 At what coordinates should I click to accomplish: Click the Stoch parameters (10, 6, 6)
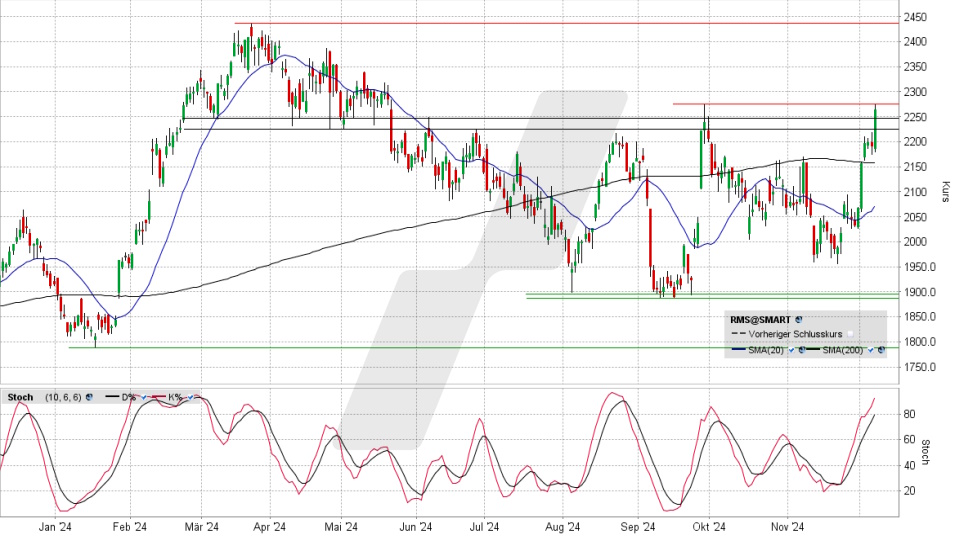point(63,397)
